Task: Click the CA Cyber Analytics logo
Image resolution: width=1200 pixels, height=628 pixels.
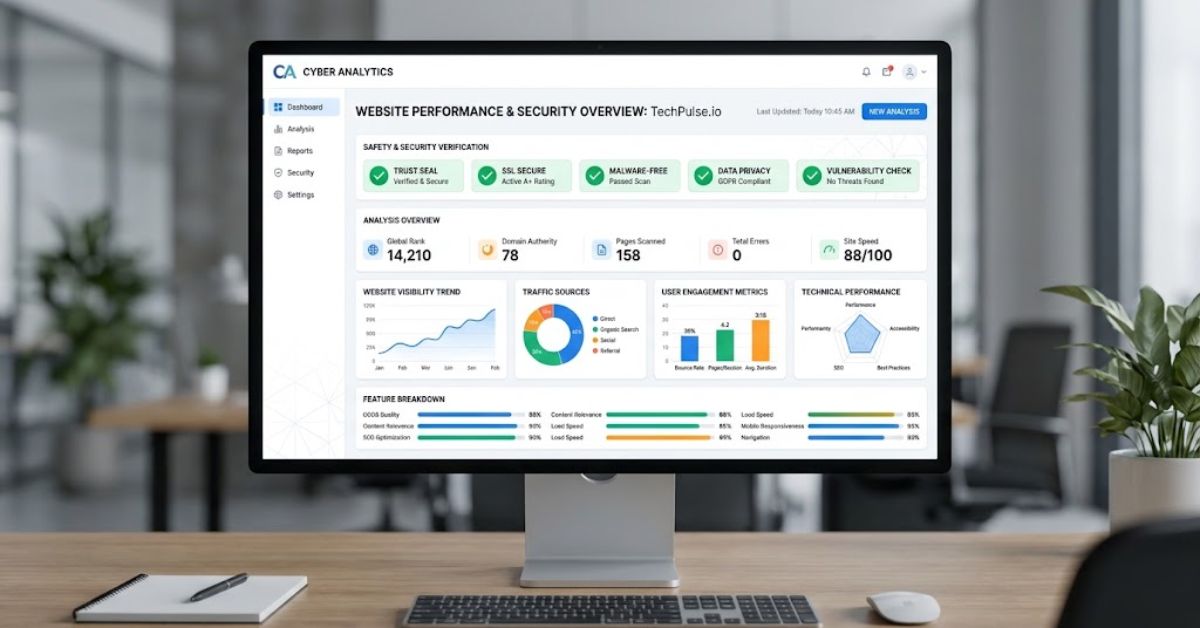Action: pos(333,72)
